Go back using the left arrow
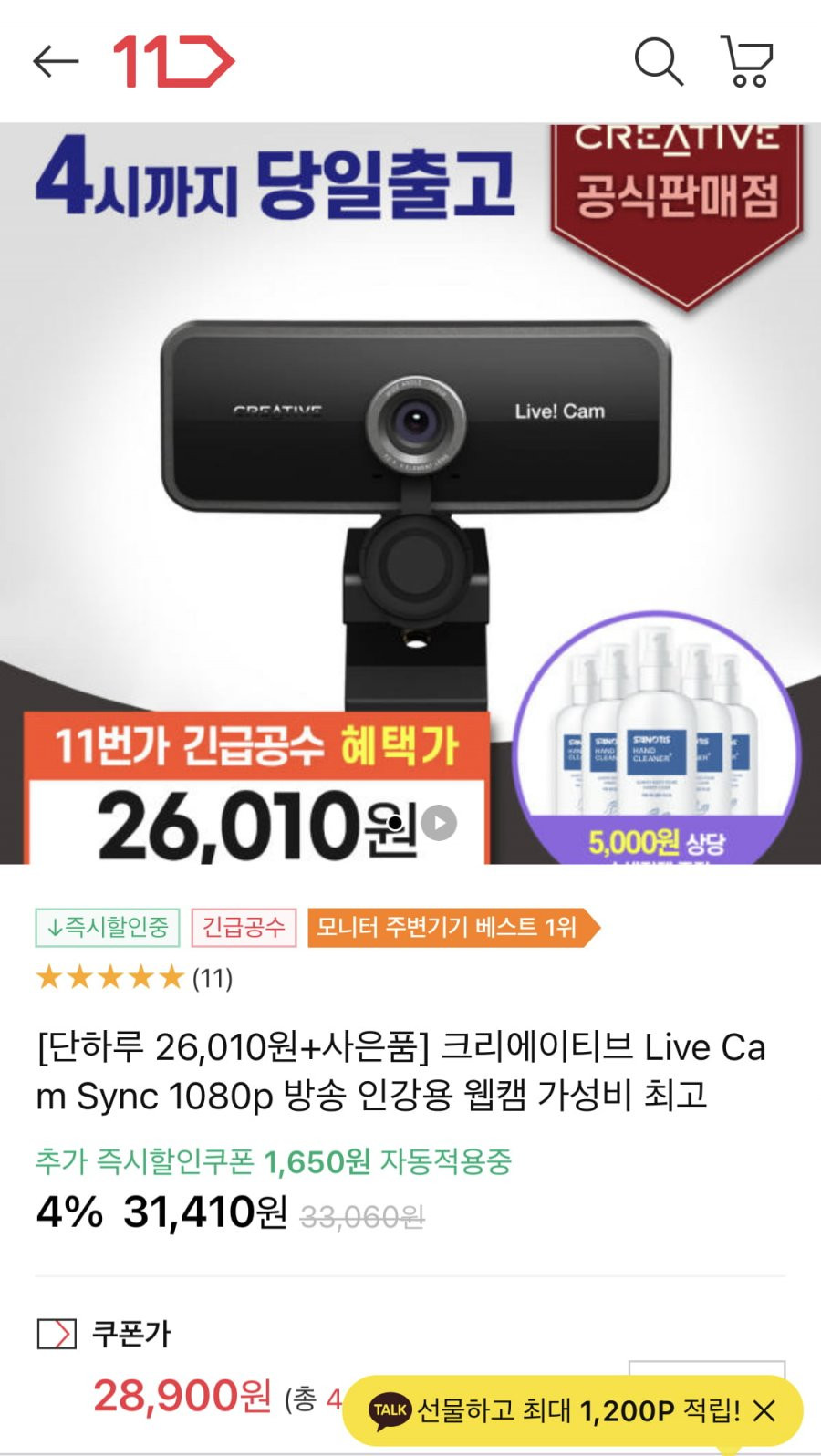 click(56, 62)
